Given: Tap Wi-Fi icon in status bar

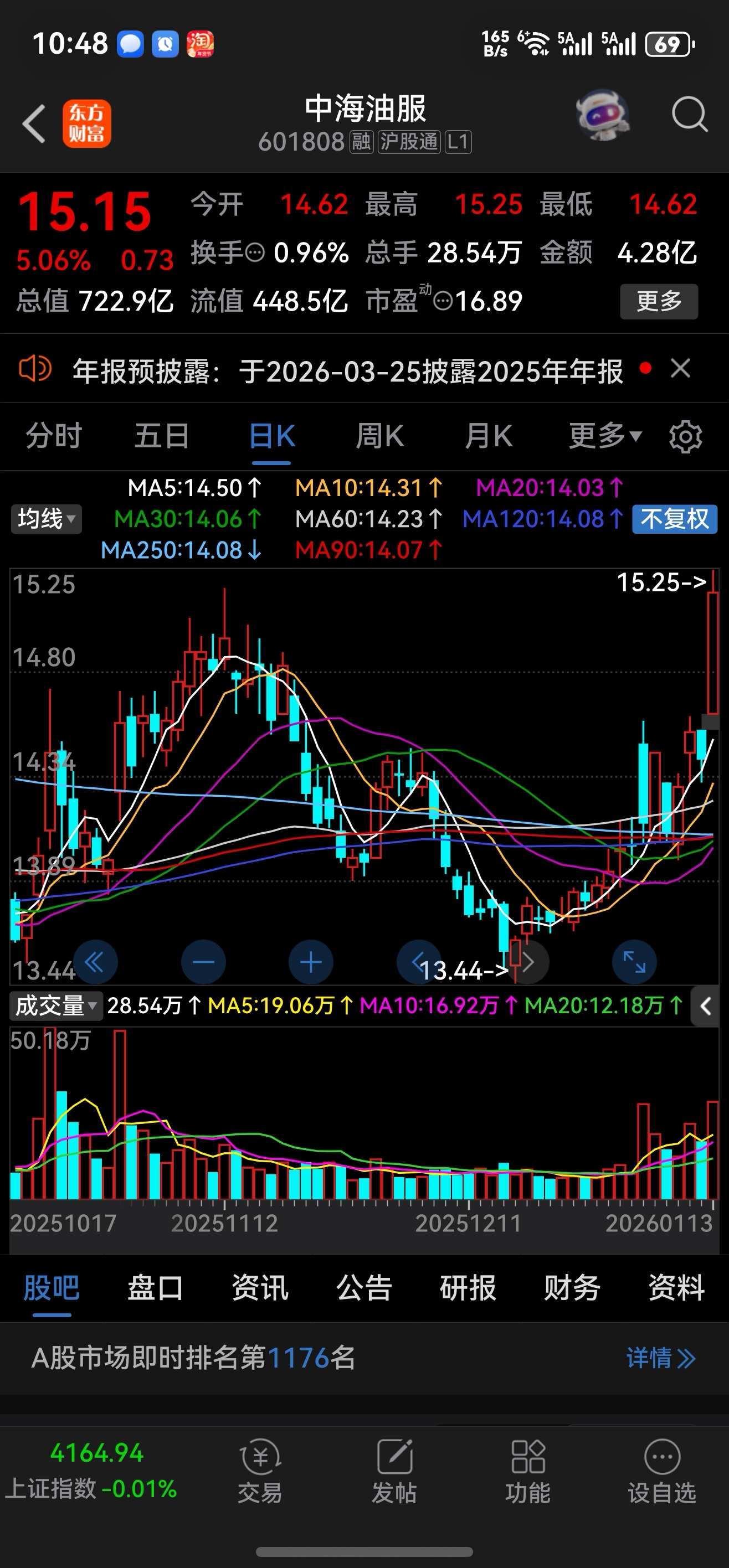Looking at the screenshot, I should [533, 44].
